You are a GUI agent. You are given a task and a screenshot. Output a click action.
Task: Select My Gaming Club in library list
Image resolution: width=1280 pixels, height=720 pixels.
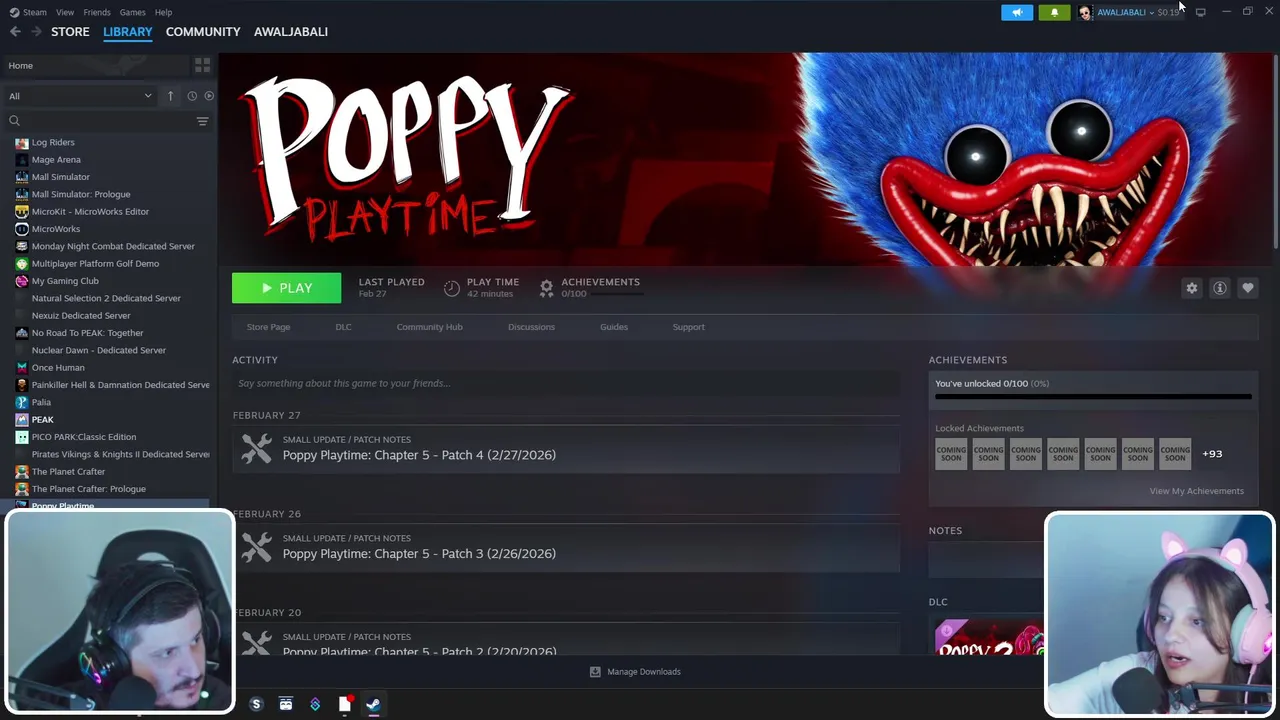65,281
